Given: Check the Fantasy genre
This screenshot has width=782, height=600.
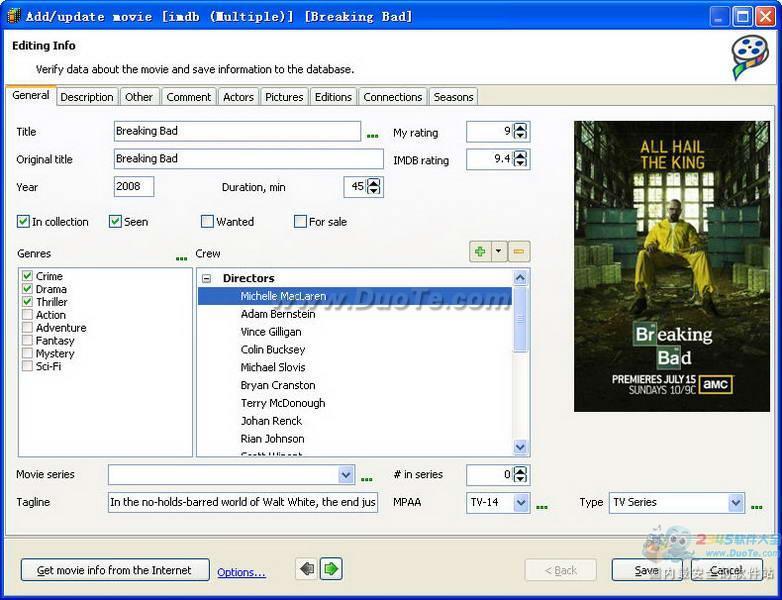Looking at the screenshot, I should 27,341.
